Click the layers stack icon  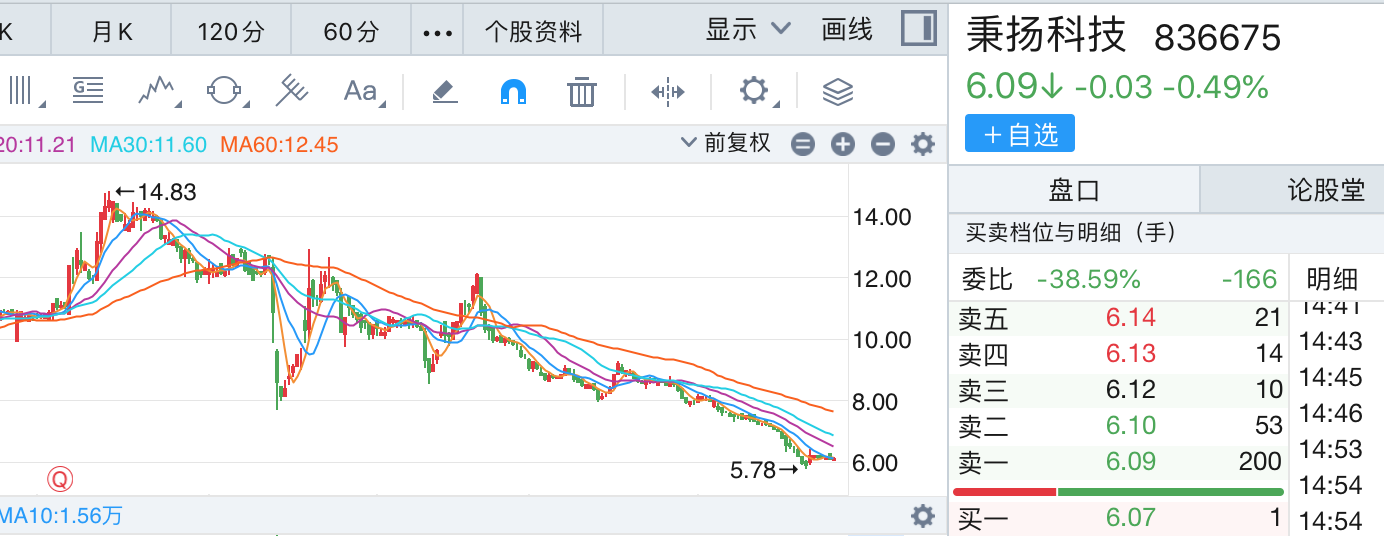837,92
